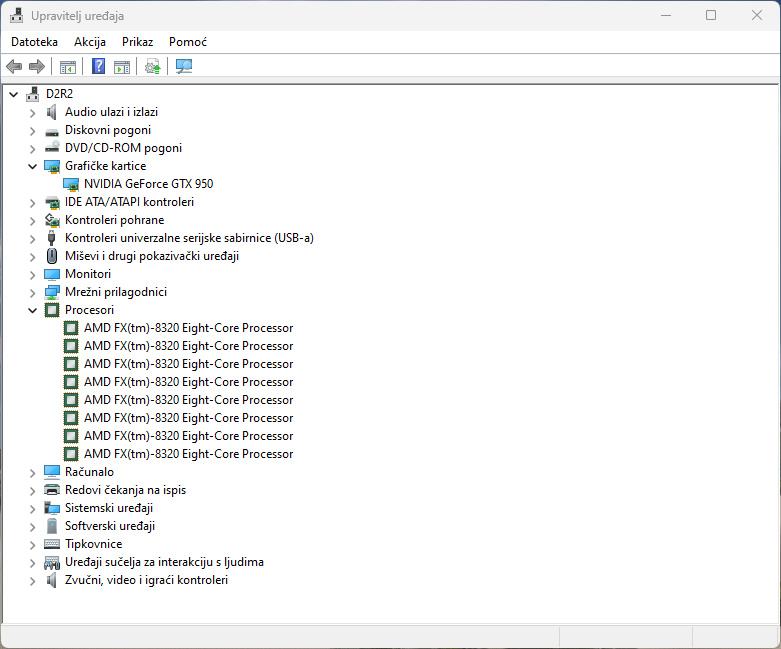The width and height of the screenshot is (781, 649).
Task: Click the Mrežni prilagodnici network icon
Action: (x=52, y=292)
